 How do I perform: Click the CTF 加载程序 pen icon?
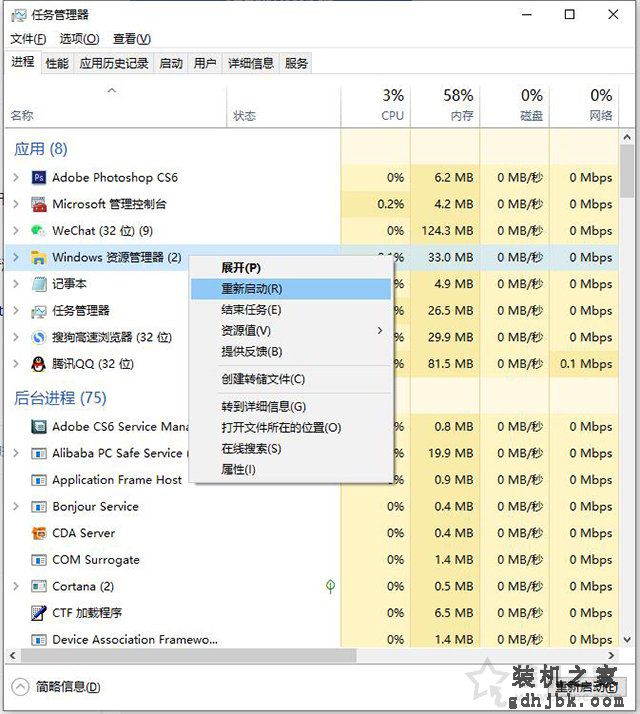tap(39, 613)
